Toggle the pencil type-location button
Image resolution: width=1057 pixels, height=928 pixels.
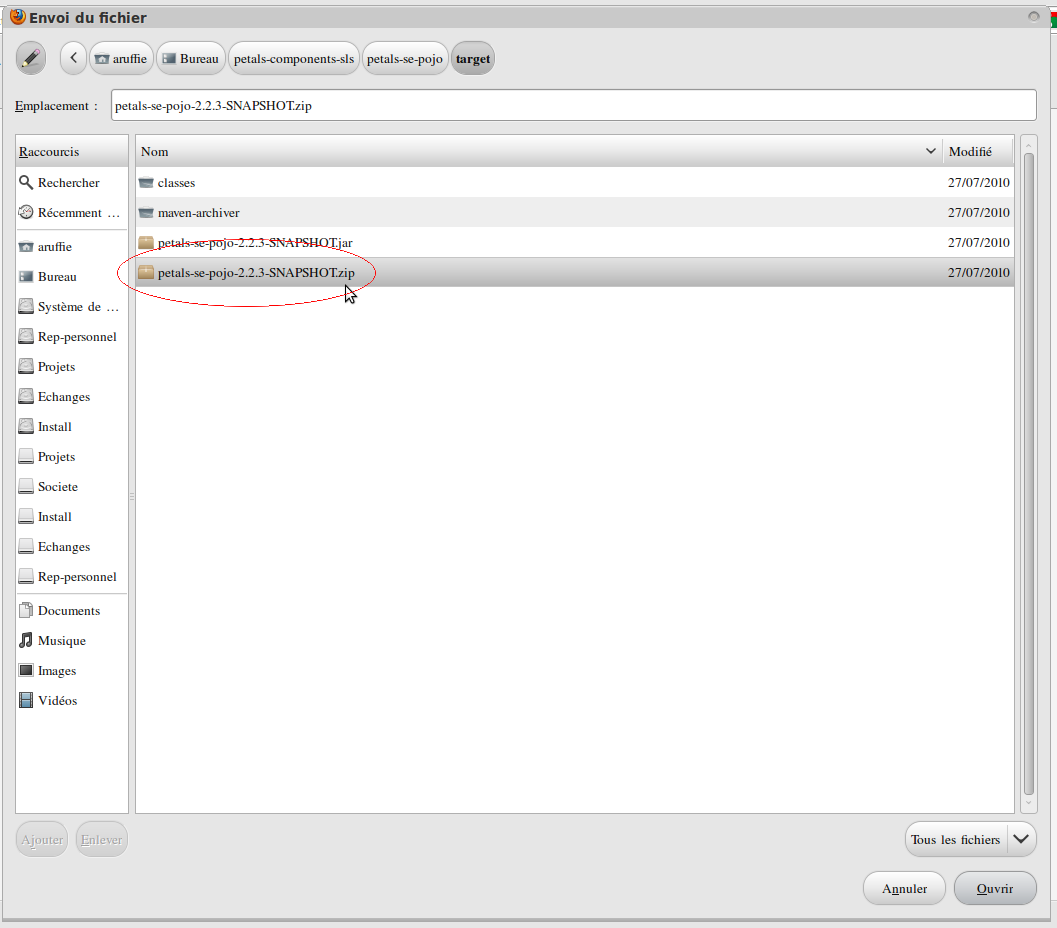tap(31, 58)
